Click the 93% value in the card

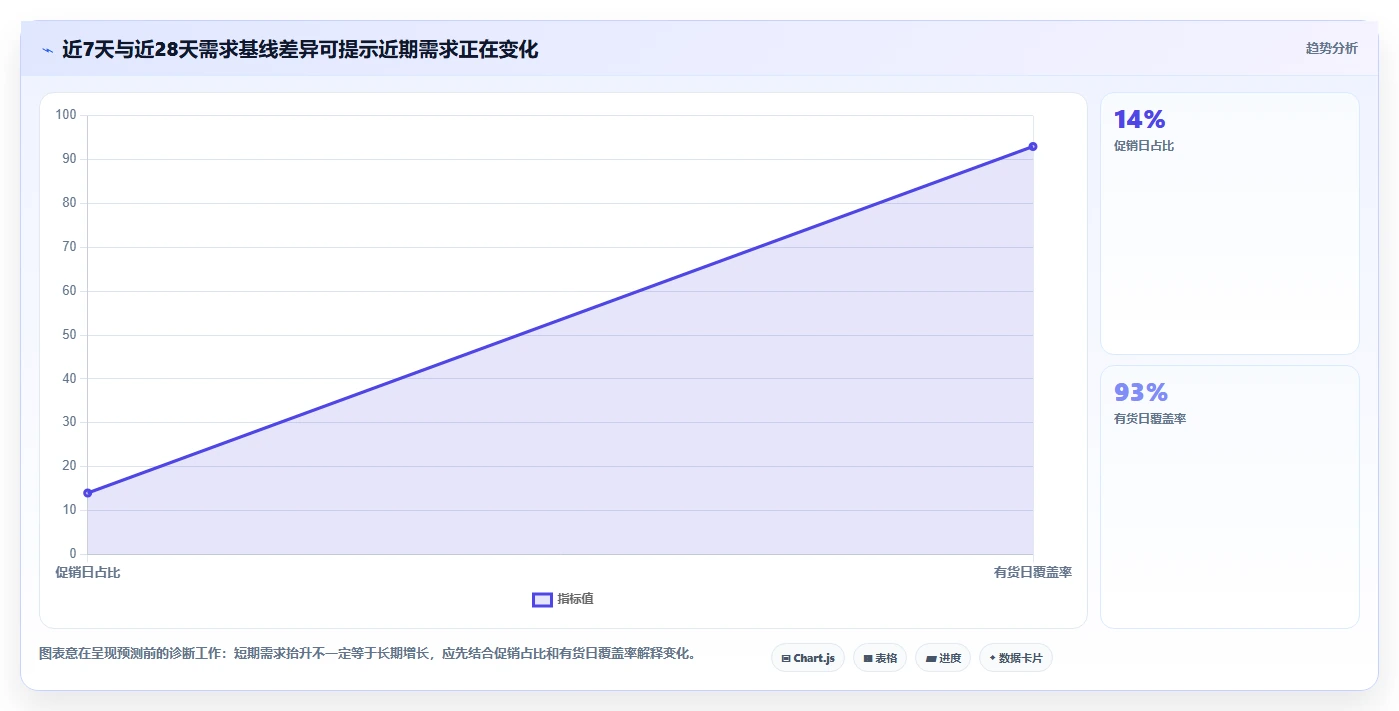click(1140, 392)
